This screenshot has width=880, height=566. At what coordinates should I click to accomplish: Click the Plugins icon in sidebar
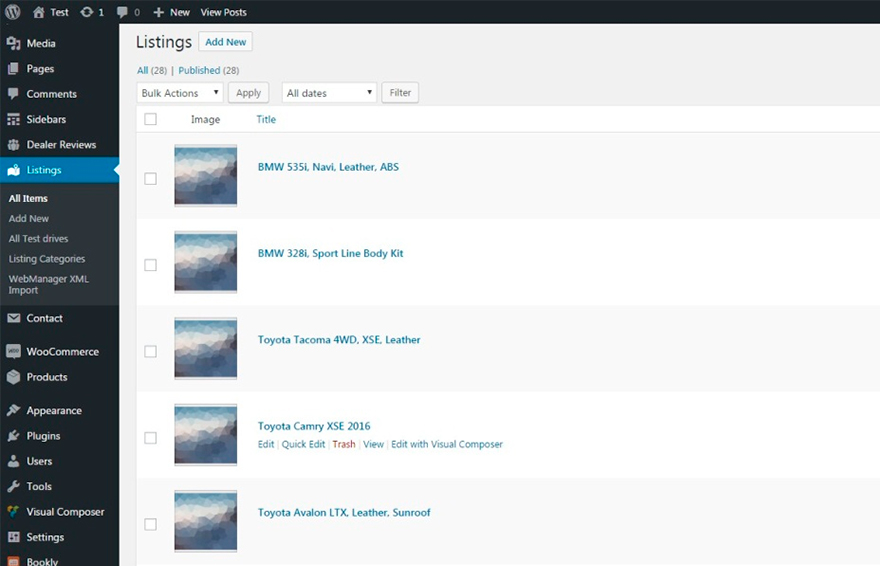click(13, 436)
